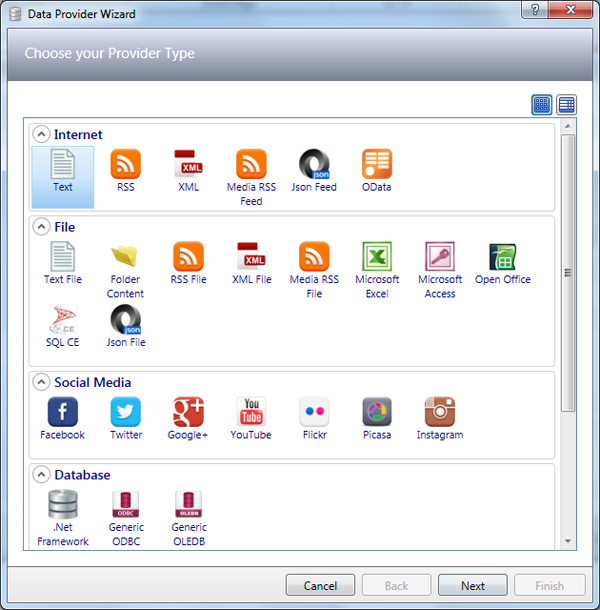Open the help question mark button
Image resolution: width=600 pixels, height=610 pixels.
535,9
